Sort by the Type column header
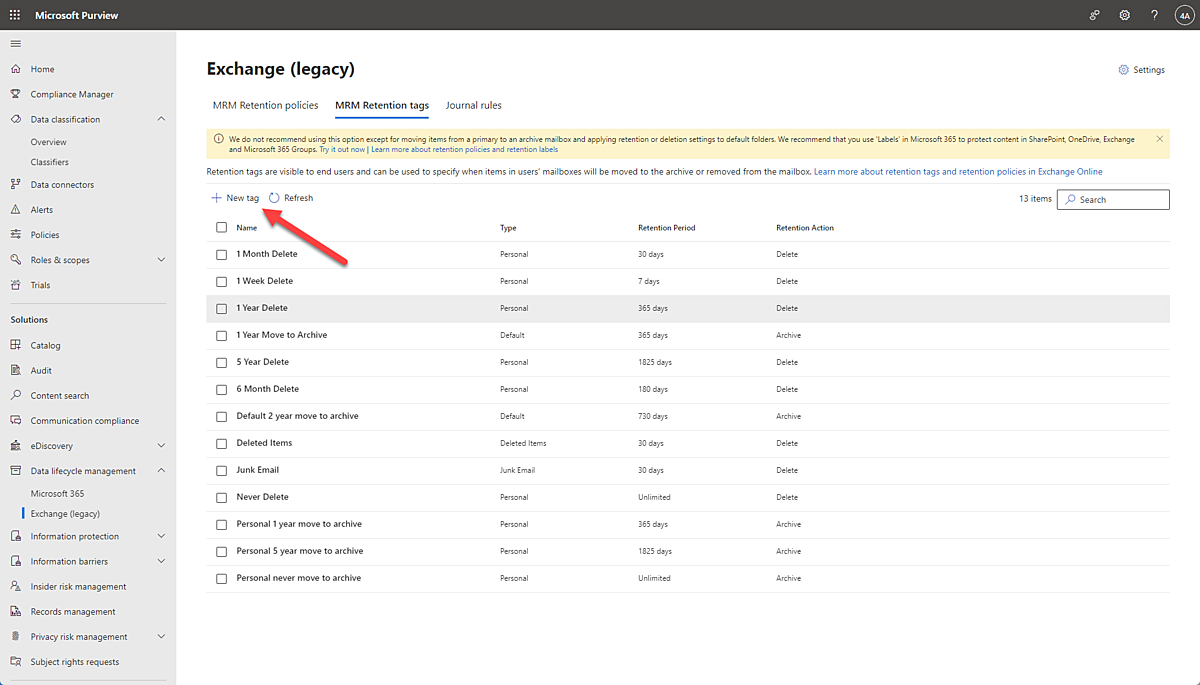The width and height of the screenshot is (1200, 685). click(x=508, y=228)
